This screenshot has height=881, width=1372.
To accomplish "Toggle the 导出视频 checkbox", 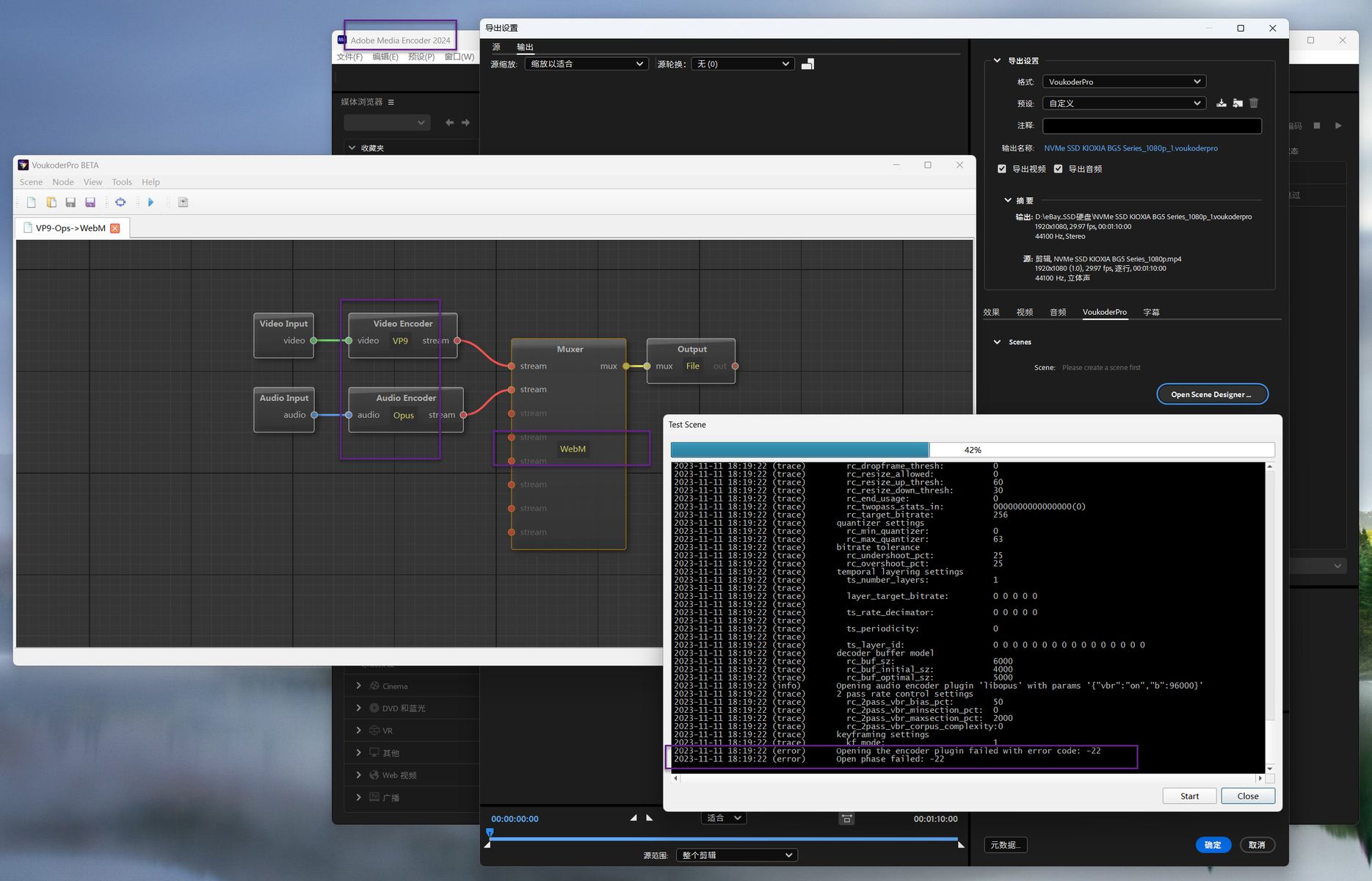I will [1002, 169].
